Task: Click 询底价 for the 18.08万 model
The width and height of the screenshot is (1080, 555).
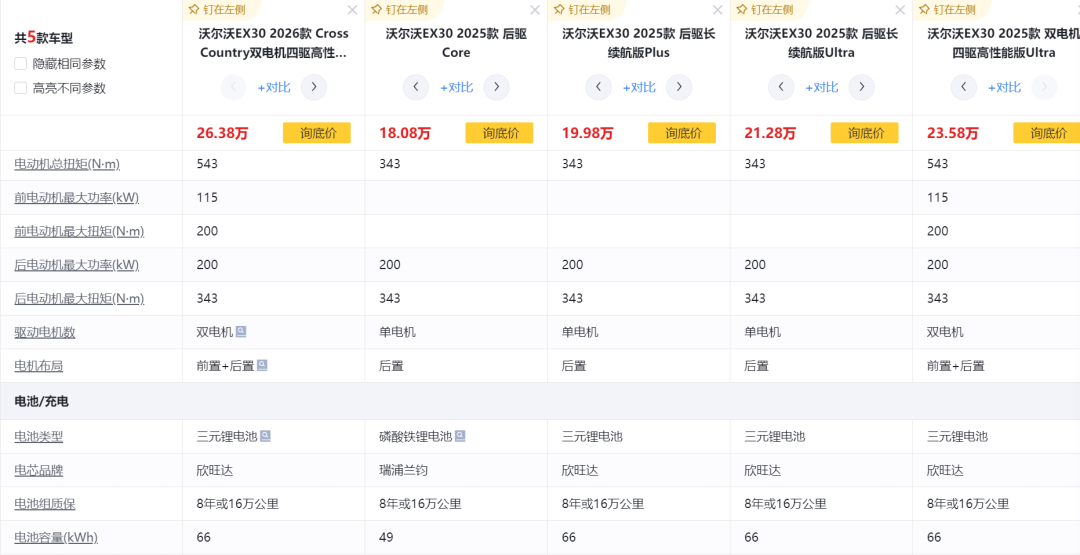Action: pos(499,133)
